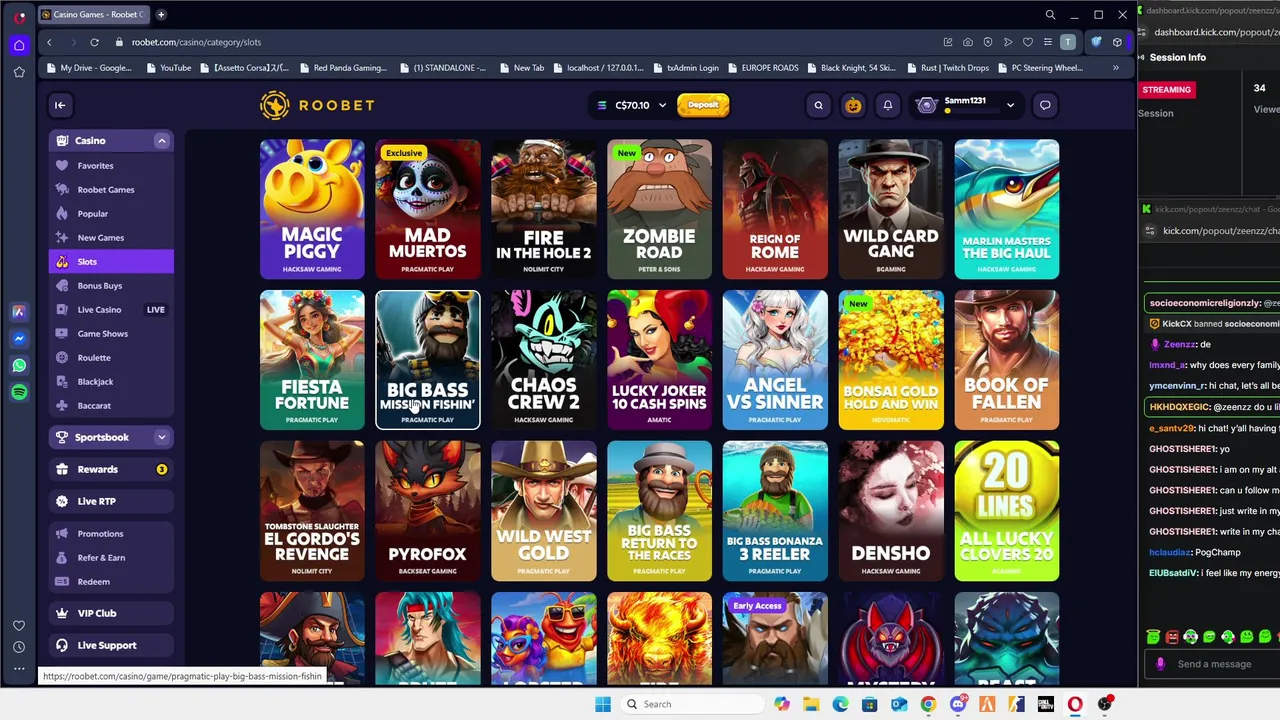Open Live Casino category
Screen dimensions: 1280x720
tap(111, 309)
